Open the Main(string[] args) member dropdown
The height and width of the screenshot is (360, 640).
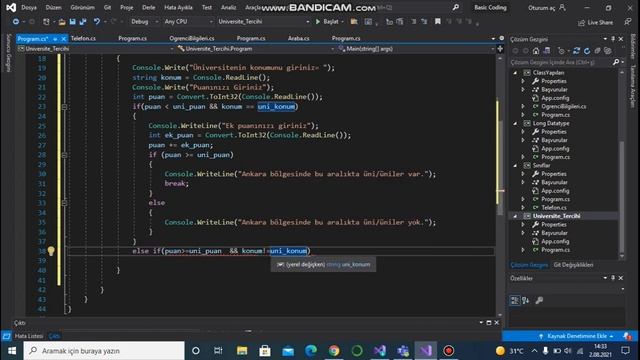coord(416,49)
